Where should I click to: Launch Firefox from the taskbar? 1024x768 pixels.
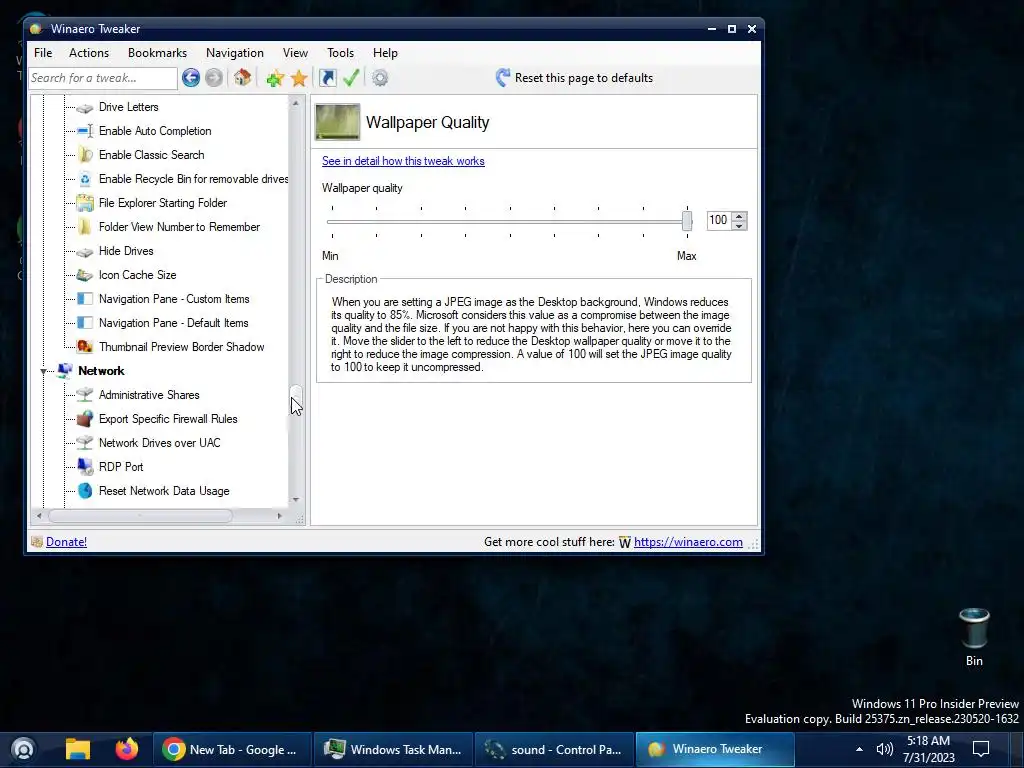click(x=127, y=749)
